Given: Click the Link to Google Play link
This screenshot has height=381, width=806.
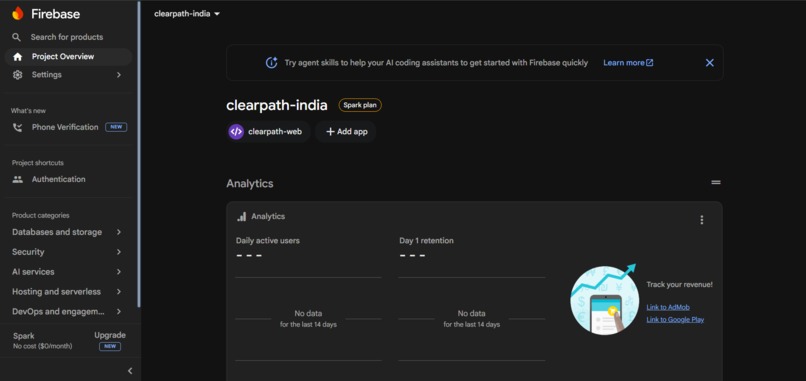Looking at the screenshot, I should pos(675,320).
